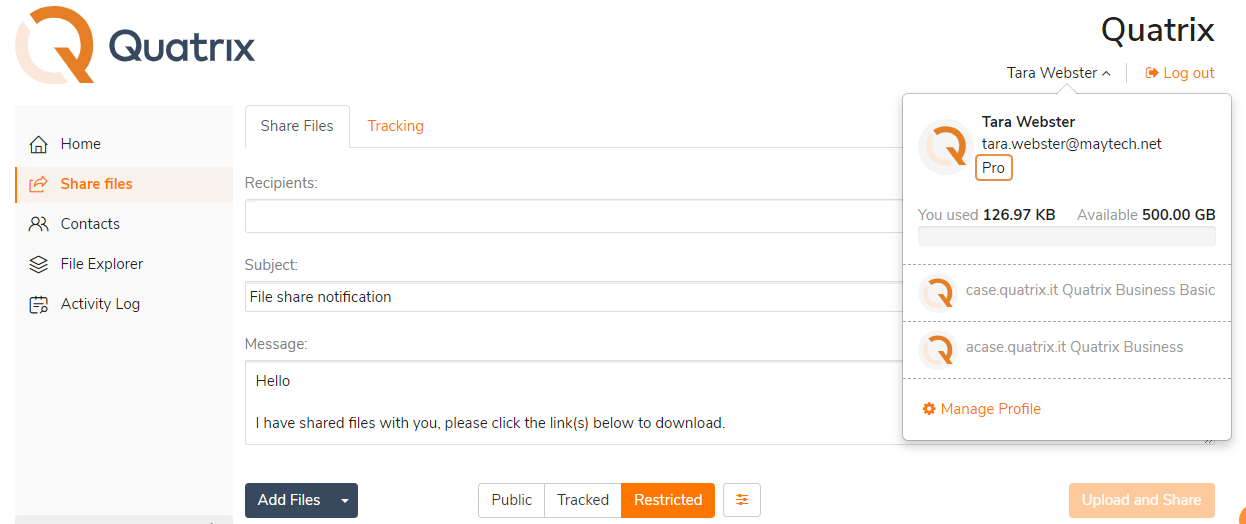
Task: Open the Tracking tab
Action: point(395,126)
